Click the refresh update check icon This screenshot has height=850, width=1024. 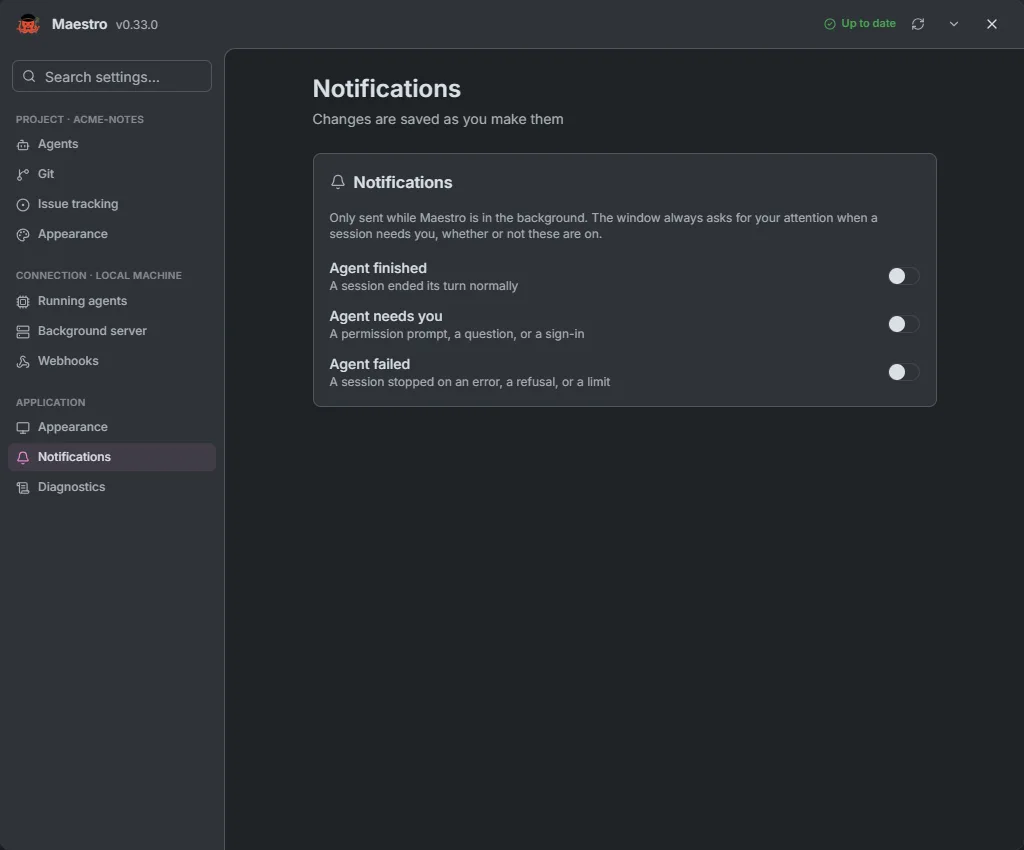pos(918,24)
